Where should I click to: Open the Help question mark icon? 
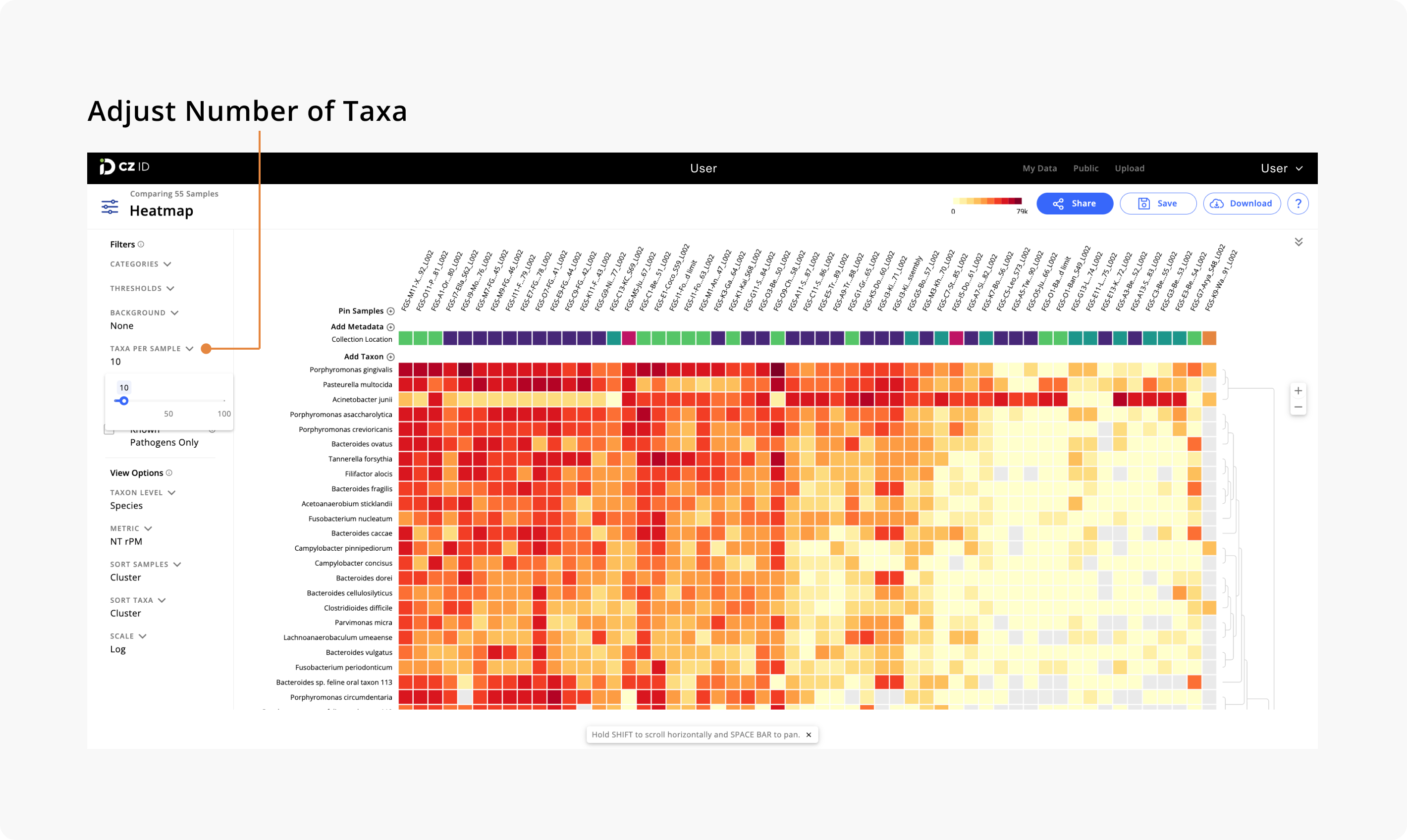point(1299,203)
